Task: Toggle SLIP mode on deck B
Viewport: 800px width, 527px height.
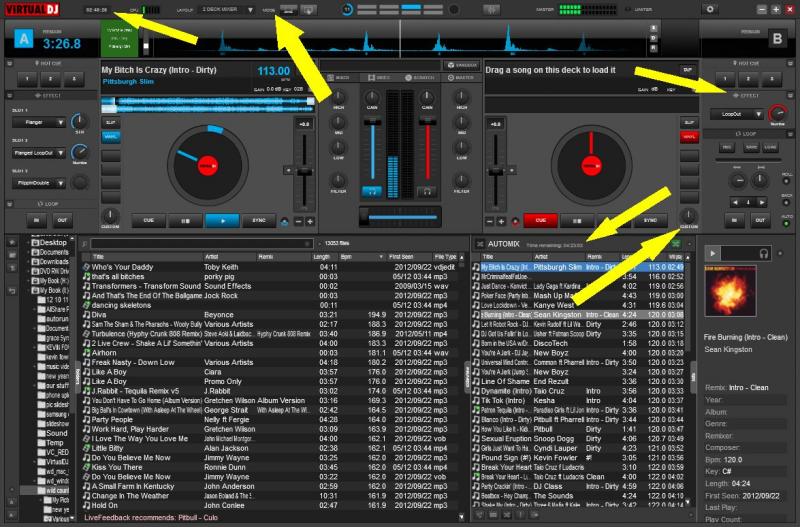Action: click(x=689, y=122)
